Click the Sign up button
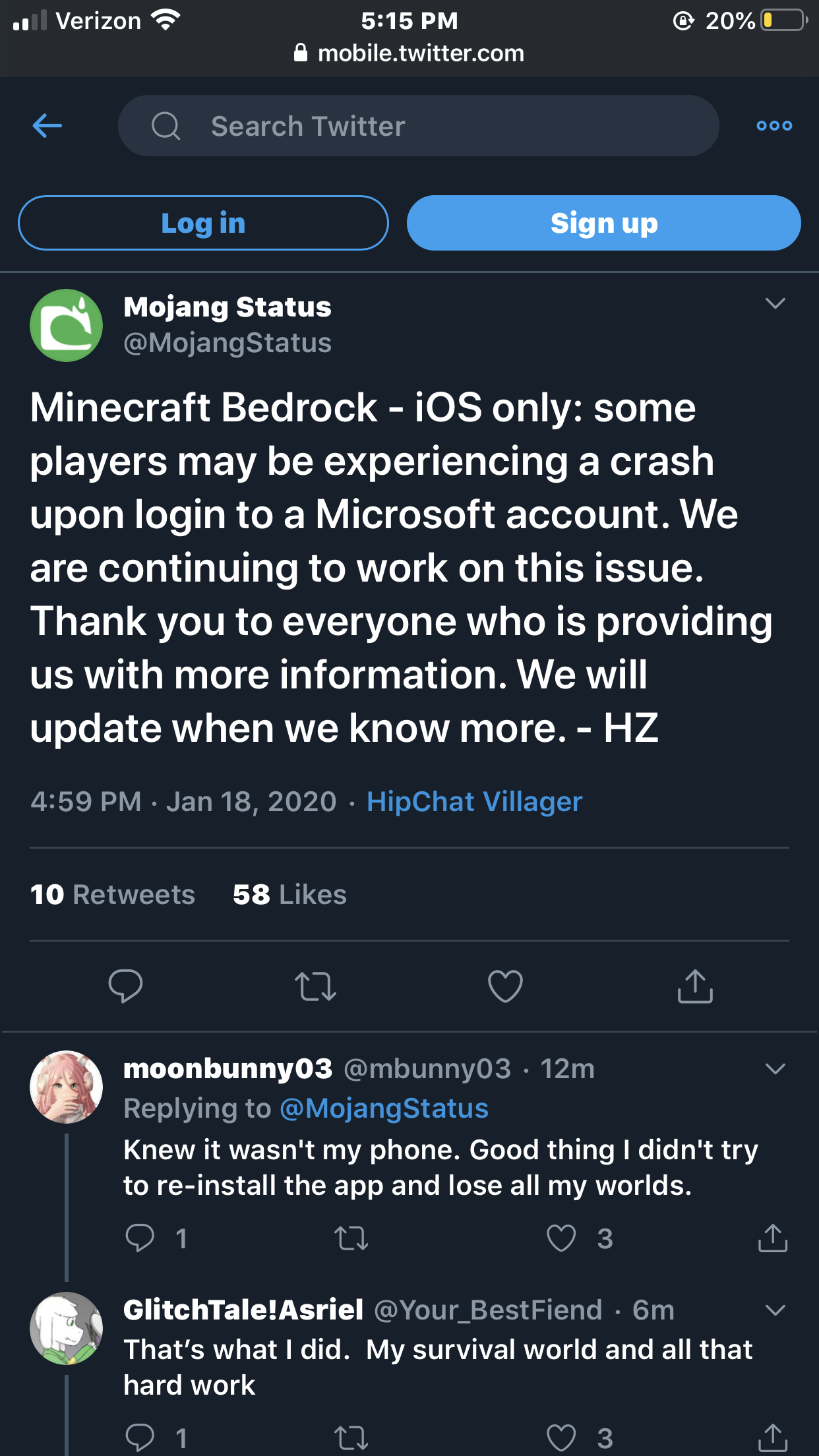The height and width of the screenshot is (1456, 819). click(x=604, y=223)
